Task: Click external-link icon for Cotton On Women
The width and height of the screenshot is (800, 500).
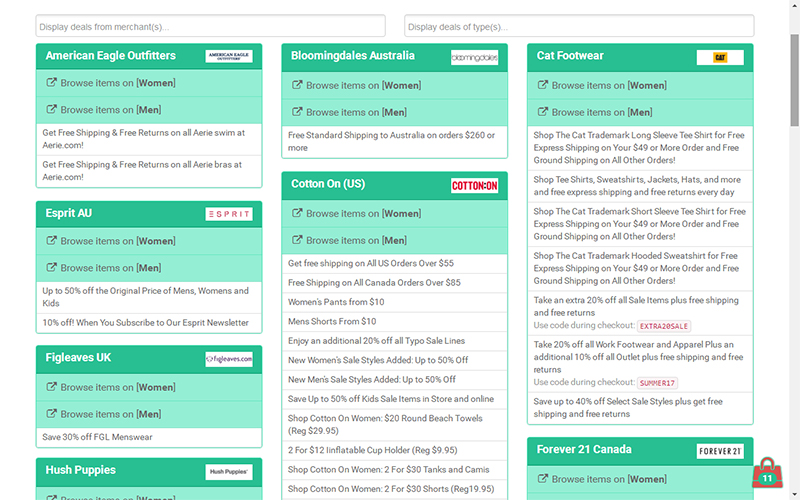Action: pyautogui.click(x=297, y=213)
